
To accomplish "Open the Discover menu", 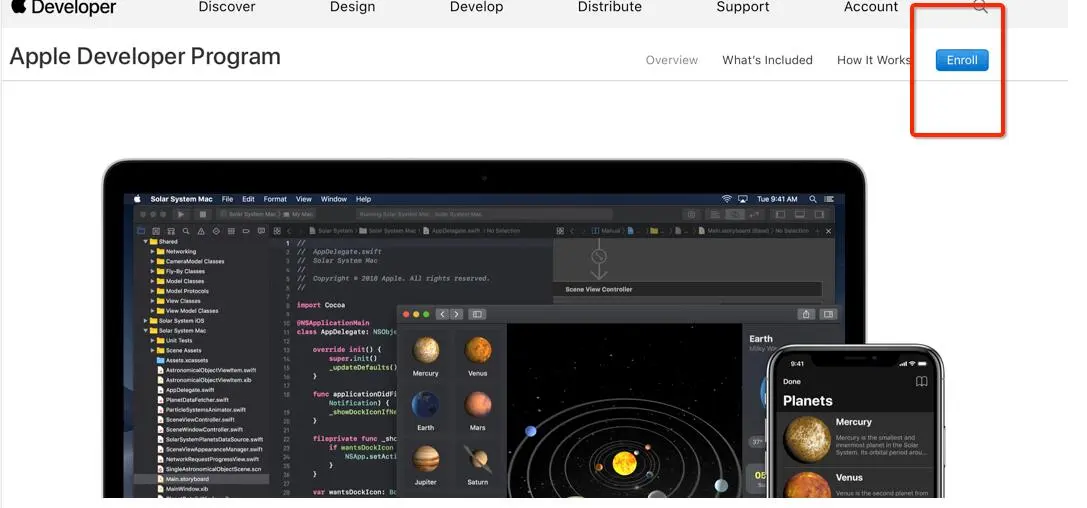I will 227,7.
